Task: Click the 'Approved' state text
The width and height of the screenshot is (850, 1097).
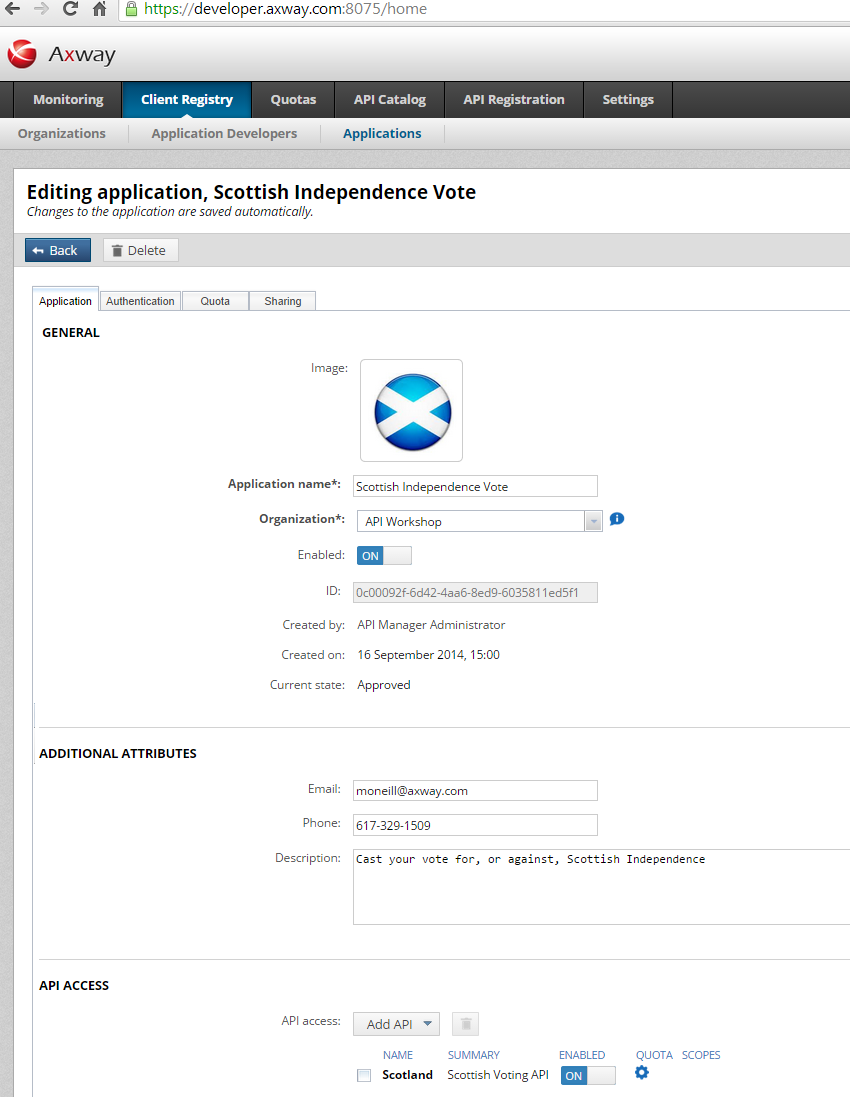Action: (383, 685)
